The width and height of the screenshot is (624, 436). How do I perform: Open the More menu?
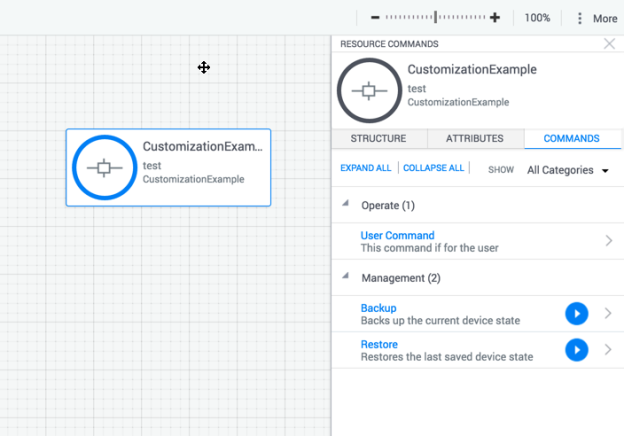click(x=595, y=18)
